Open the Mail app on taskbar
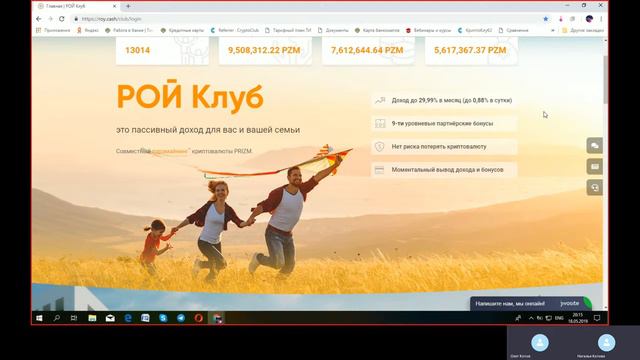This screenshot has height=360, width=640. [110, 318]
